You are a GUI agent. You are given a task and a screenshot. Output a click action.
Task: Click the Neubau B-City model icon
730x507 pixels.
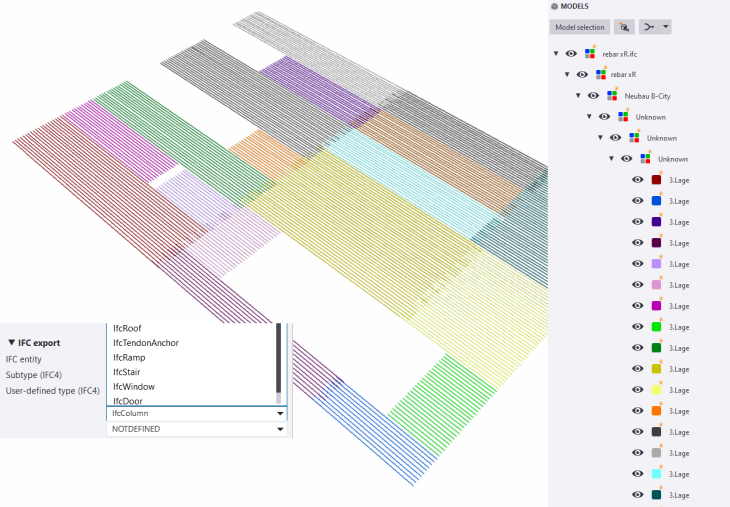coord(612,96)
